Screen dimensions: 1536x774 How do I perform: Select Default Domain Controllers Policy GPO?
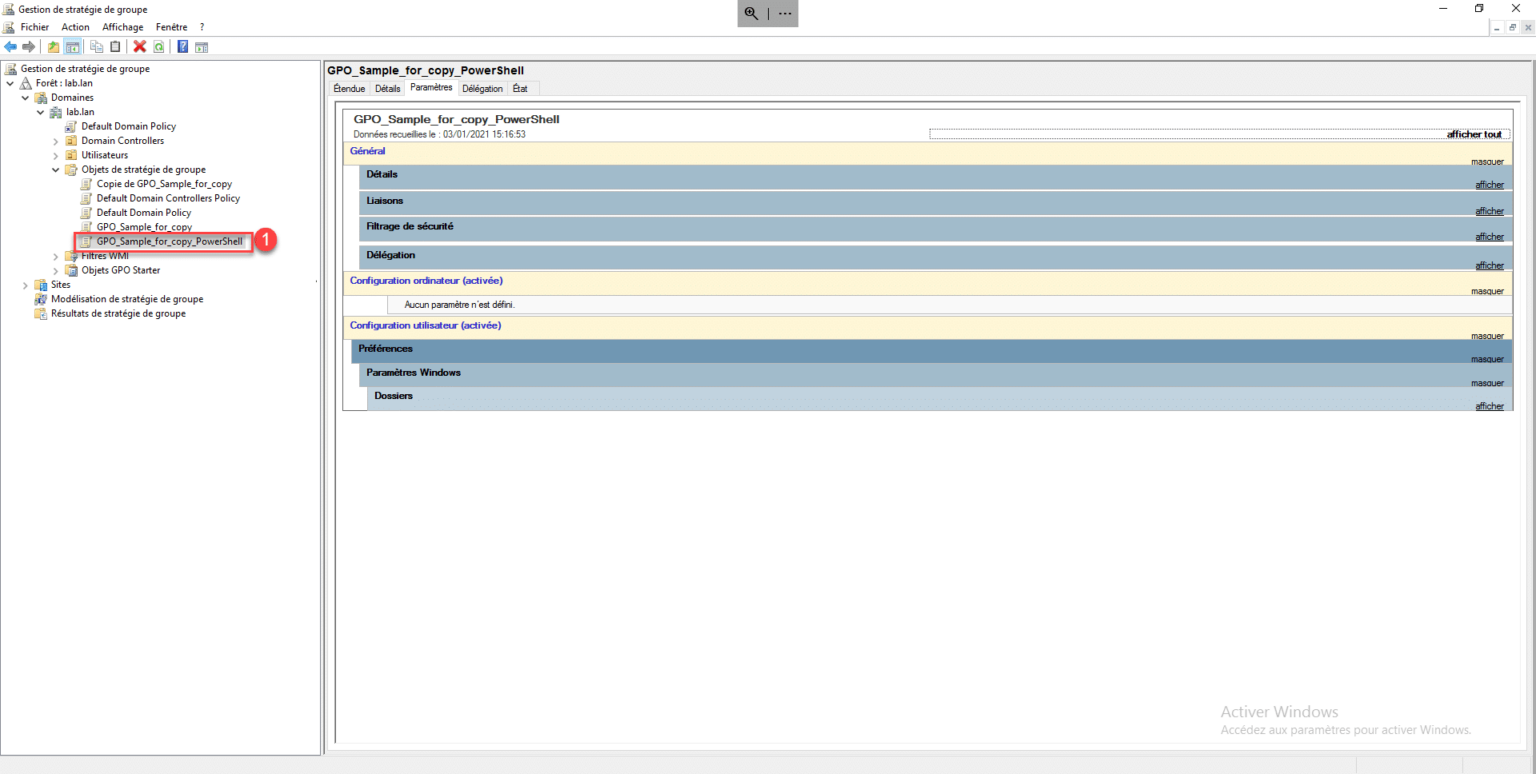click(x=168, y=198)
